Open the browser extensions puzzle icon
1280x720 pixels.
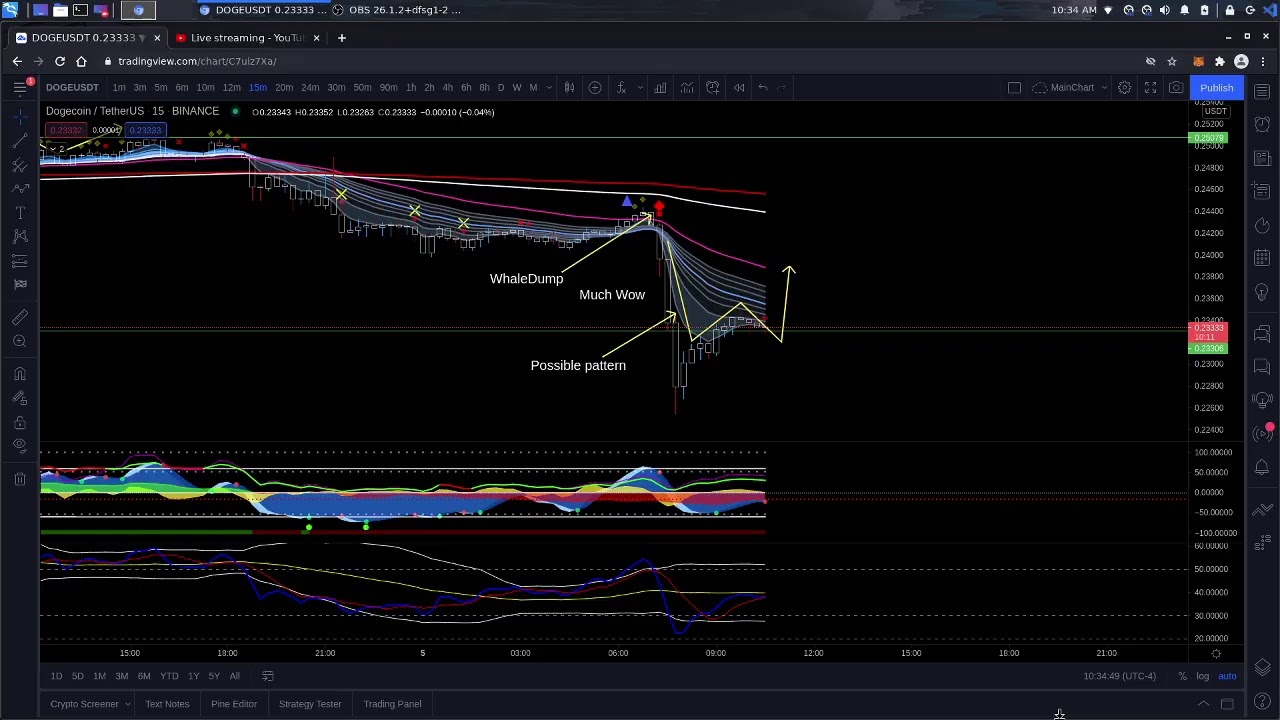(1219, 62)
